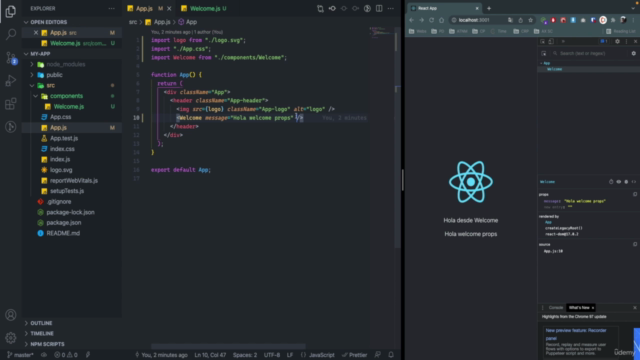The width and height of the screenshot is (640, 360).
Task: Open reportWebVitals.js in the file tree
Action: coord(74,180)
